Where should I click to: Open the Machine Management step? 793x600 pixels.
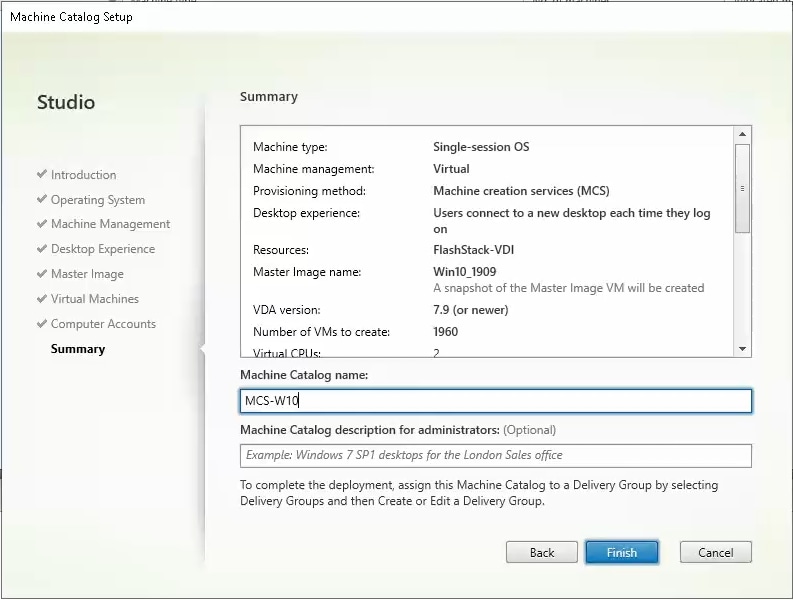[110, 224]
